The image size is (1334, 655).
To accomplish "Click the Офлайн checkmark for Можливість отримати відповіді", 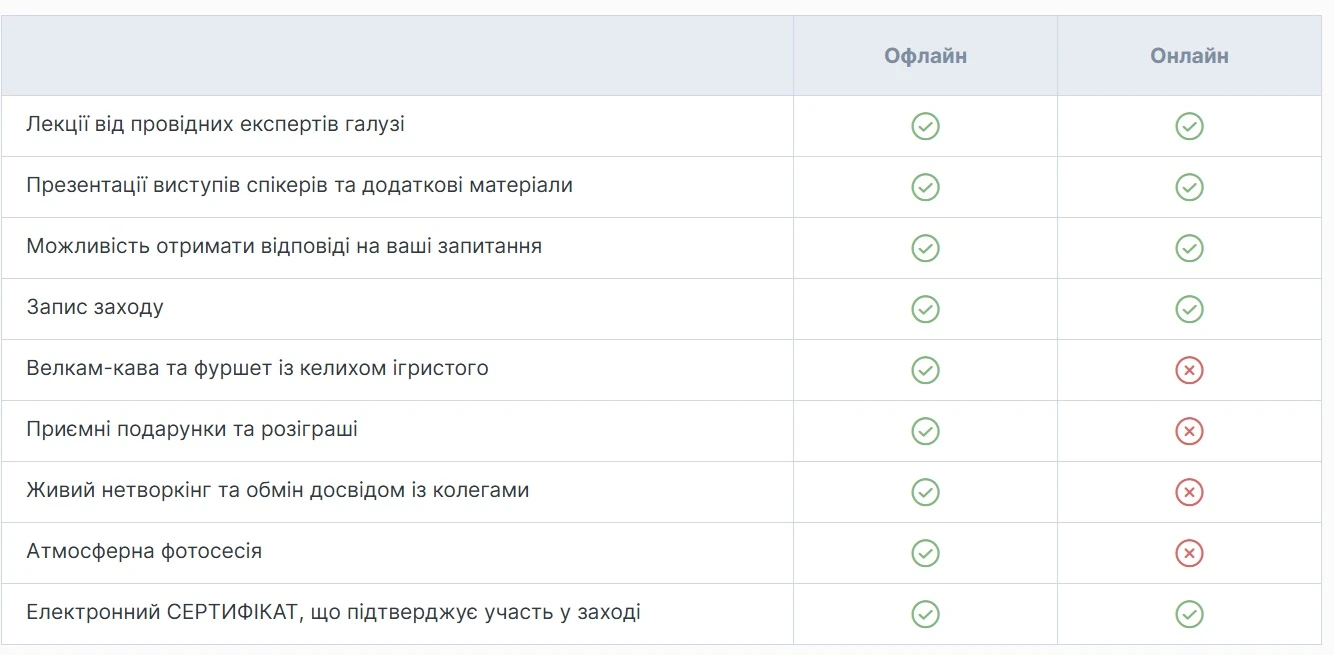I will click(925, 248).
